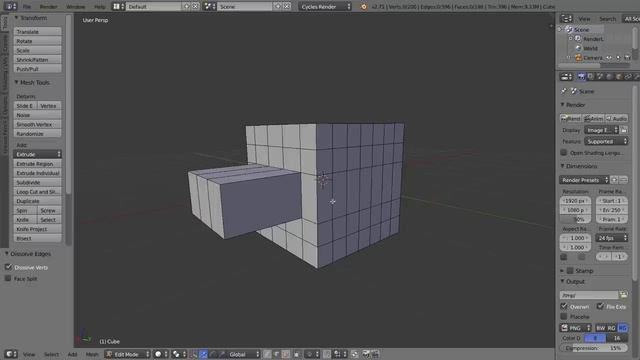Image resolution: width=640 pixels, height=360 pixels.
Task: Click the Subdivide button
Action: (x=37, y=182)
